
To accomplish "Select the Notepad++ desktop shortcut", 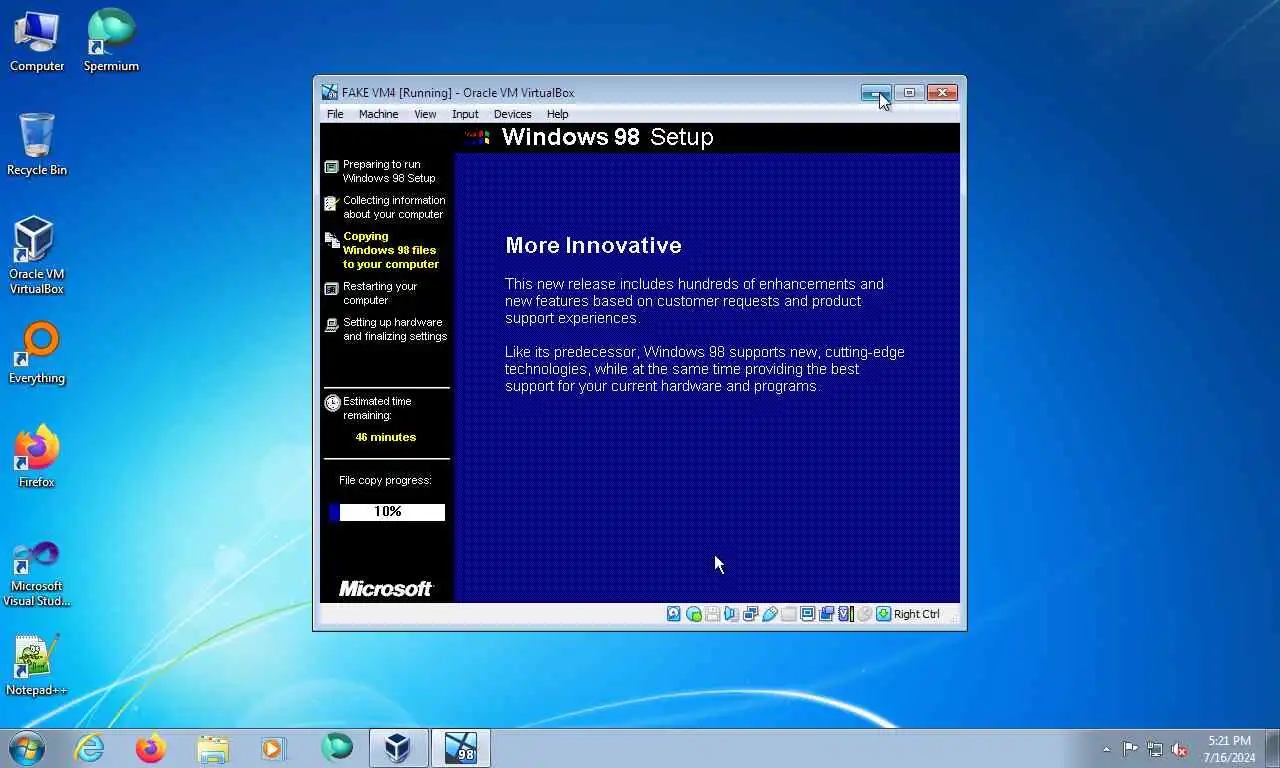I will pos(37,666).
